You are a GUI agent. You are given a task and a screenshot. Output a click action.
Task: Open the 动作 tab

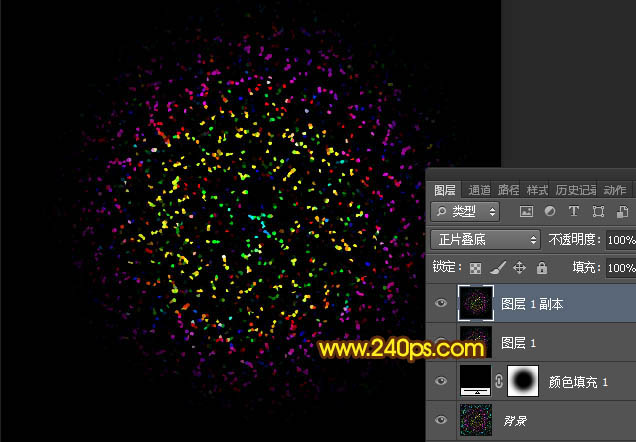(x=615, y=190)
